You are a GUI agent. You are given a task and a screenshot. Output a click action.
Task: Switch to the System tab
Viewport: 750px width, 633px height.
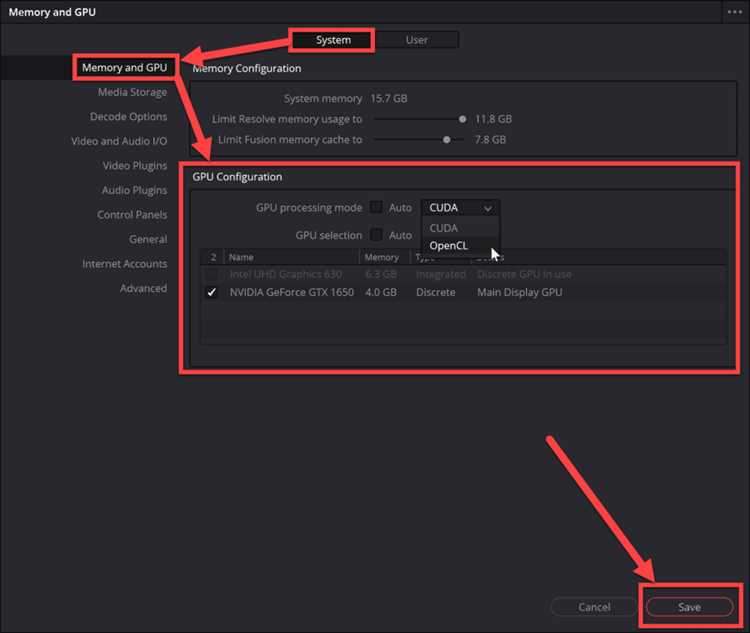click(x=332, y=40)
